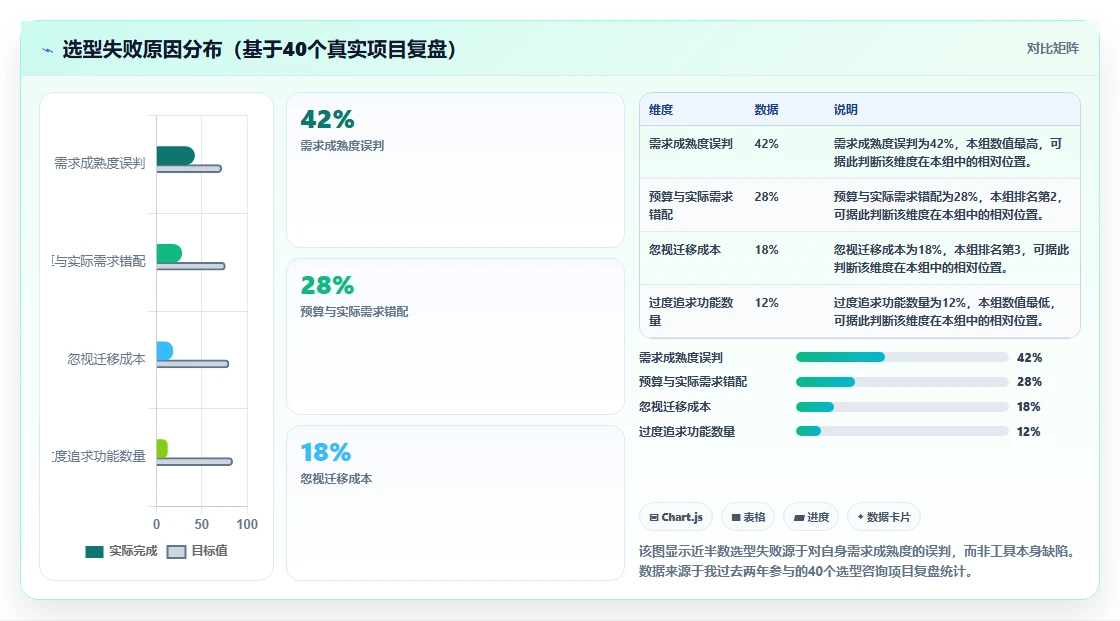Click the 表格 tag chip
The width and height of the screenshot is (1120, 621).
748,517
